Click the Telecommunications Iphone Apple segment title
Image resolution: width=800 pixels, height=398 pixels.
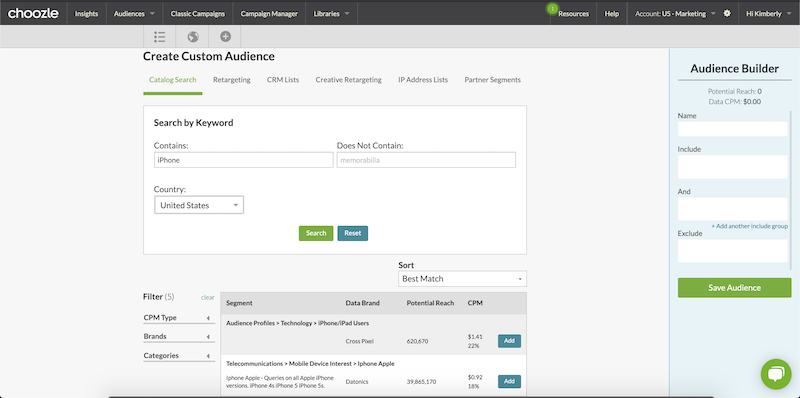310,364
